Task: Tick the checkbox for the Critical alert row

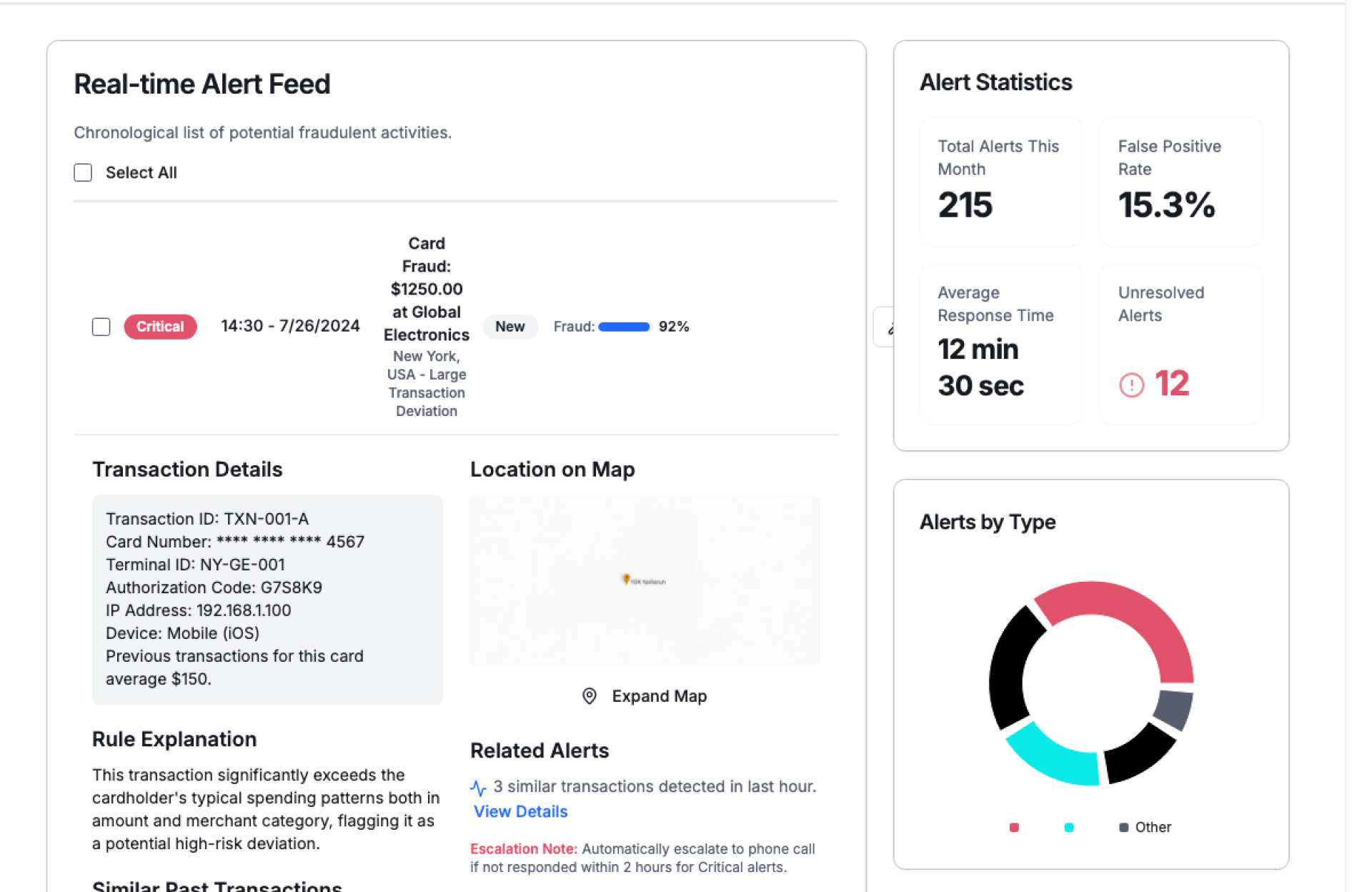Action: point(101,327)
